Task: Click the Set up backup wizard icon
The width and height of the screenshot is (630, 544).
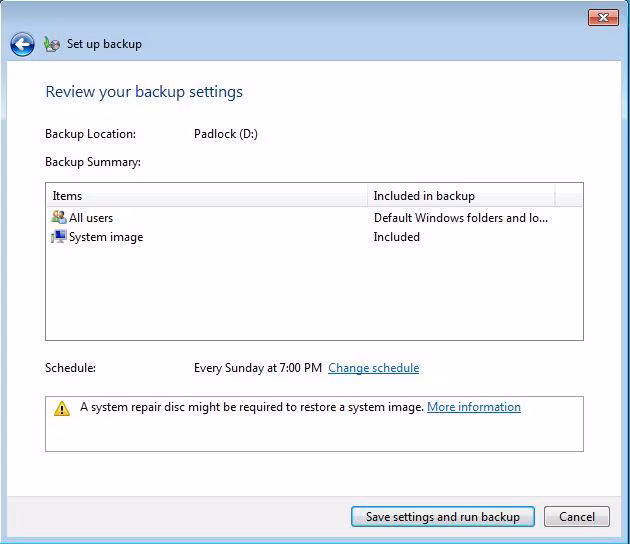Action: (x=52, y=44)
